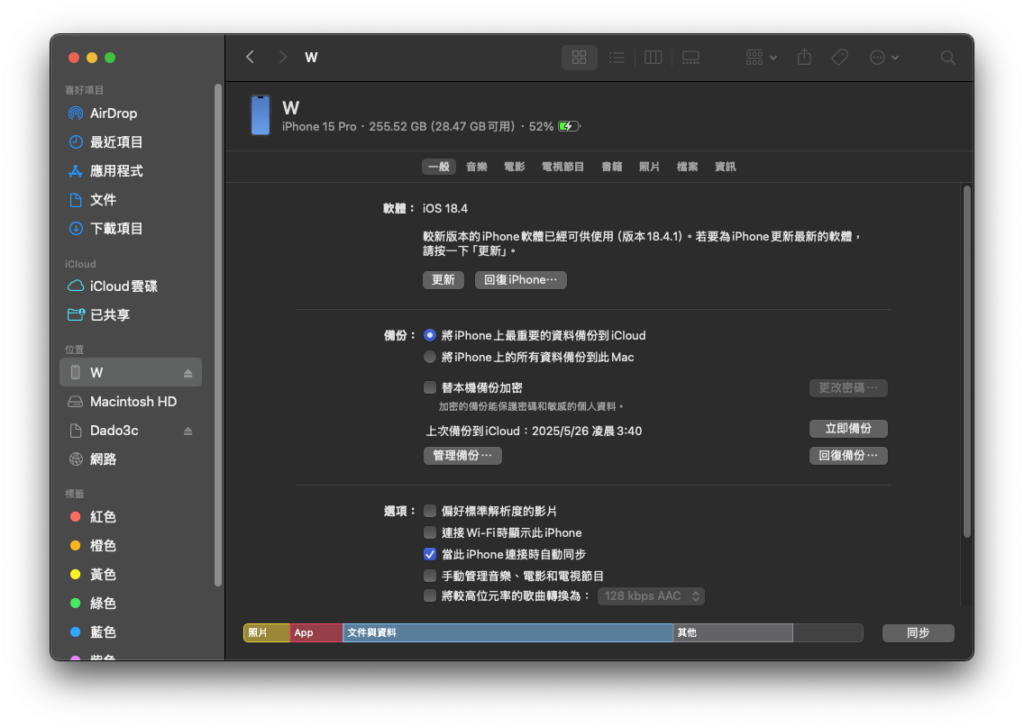The width and height of the screenshot is (1024, 727).
Task: Check 偏好標準解析度的影片 option
Action: click(430, 511)
